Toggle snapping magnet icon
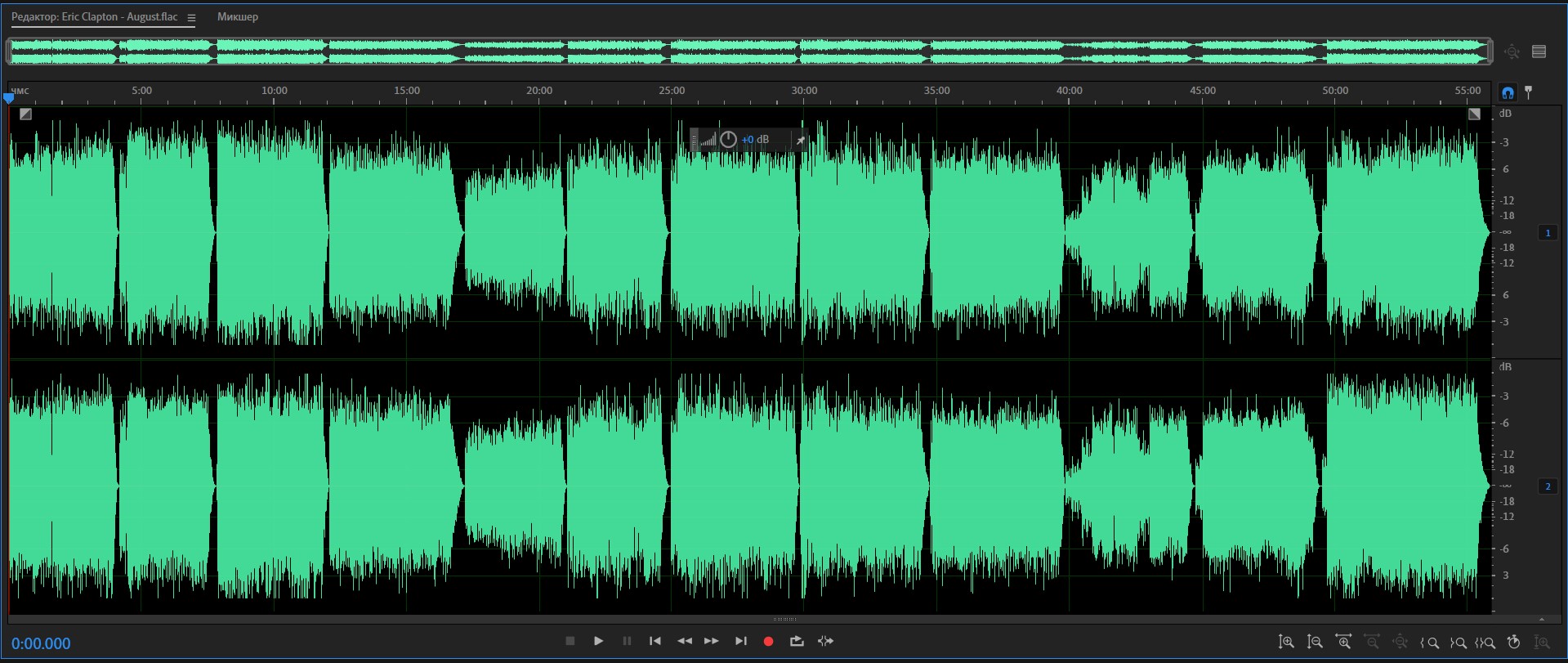Viewport: 1568px width, 663px height. (1508, 92)
